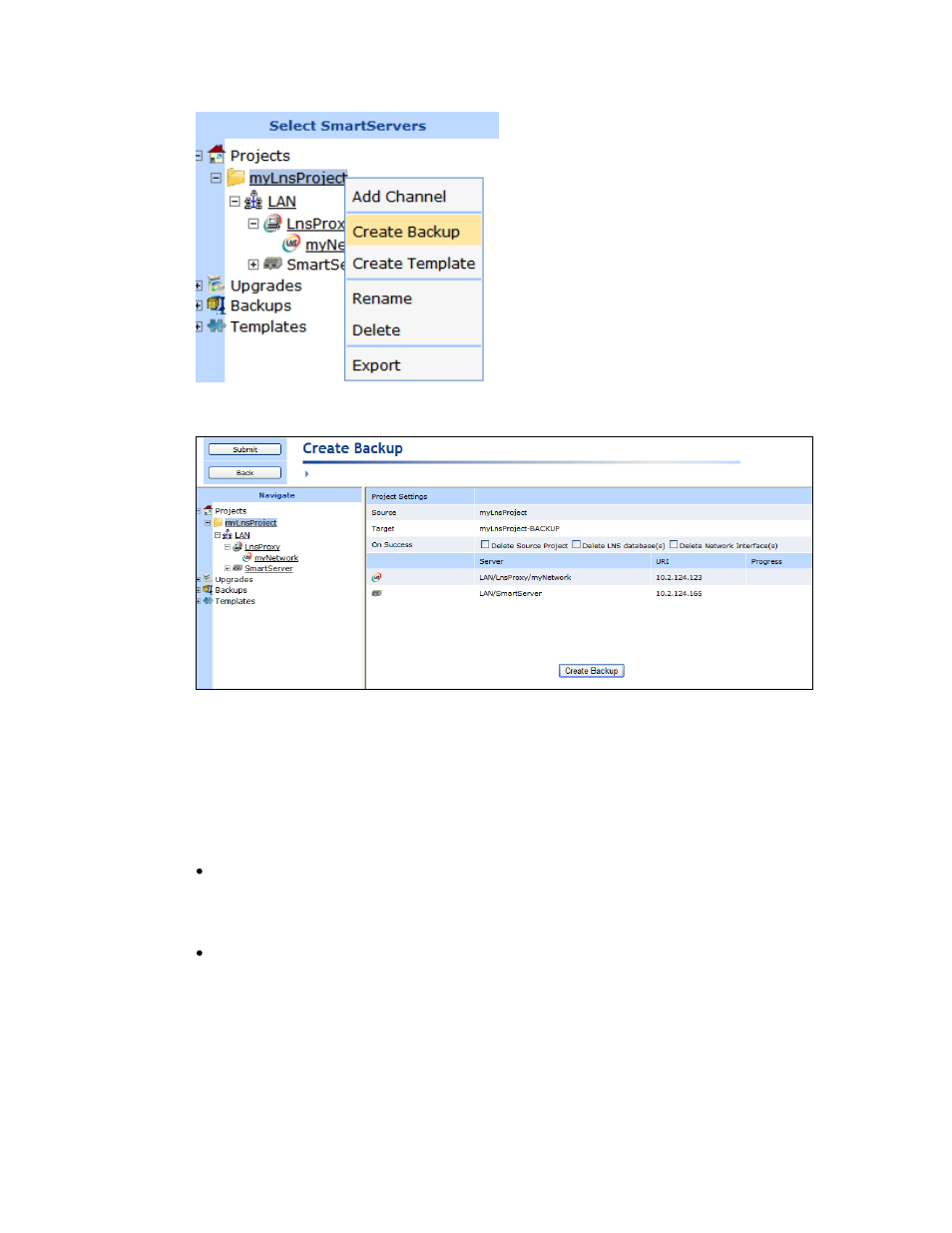The width and height of the screenshot is (952, 1233).
Task: Enable Delete LNS database(s) checkbox
Action: [x=576, y=544]
